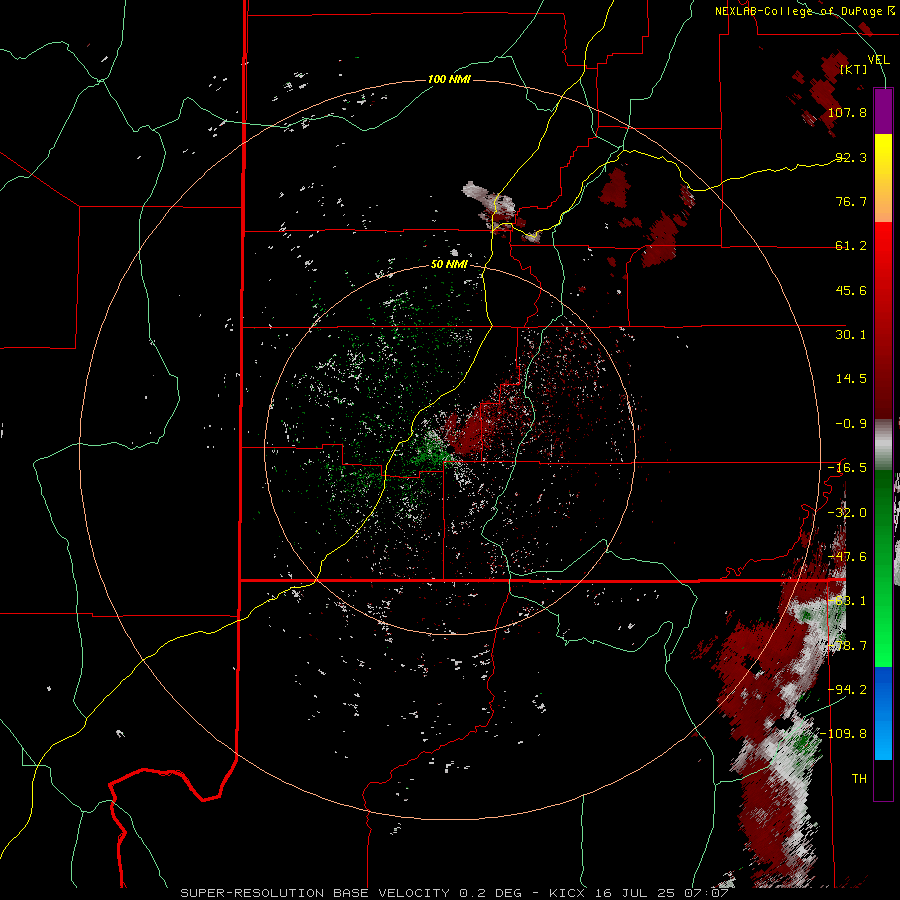Image resolution: width=900 pixels, height=900 pixels.
Task: Click the 92.3 velocity scale value
Action: point(851,157)
